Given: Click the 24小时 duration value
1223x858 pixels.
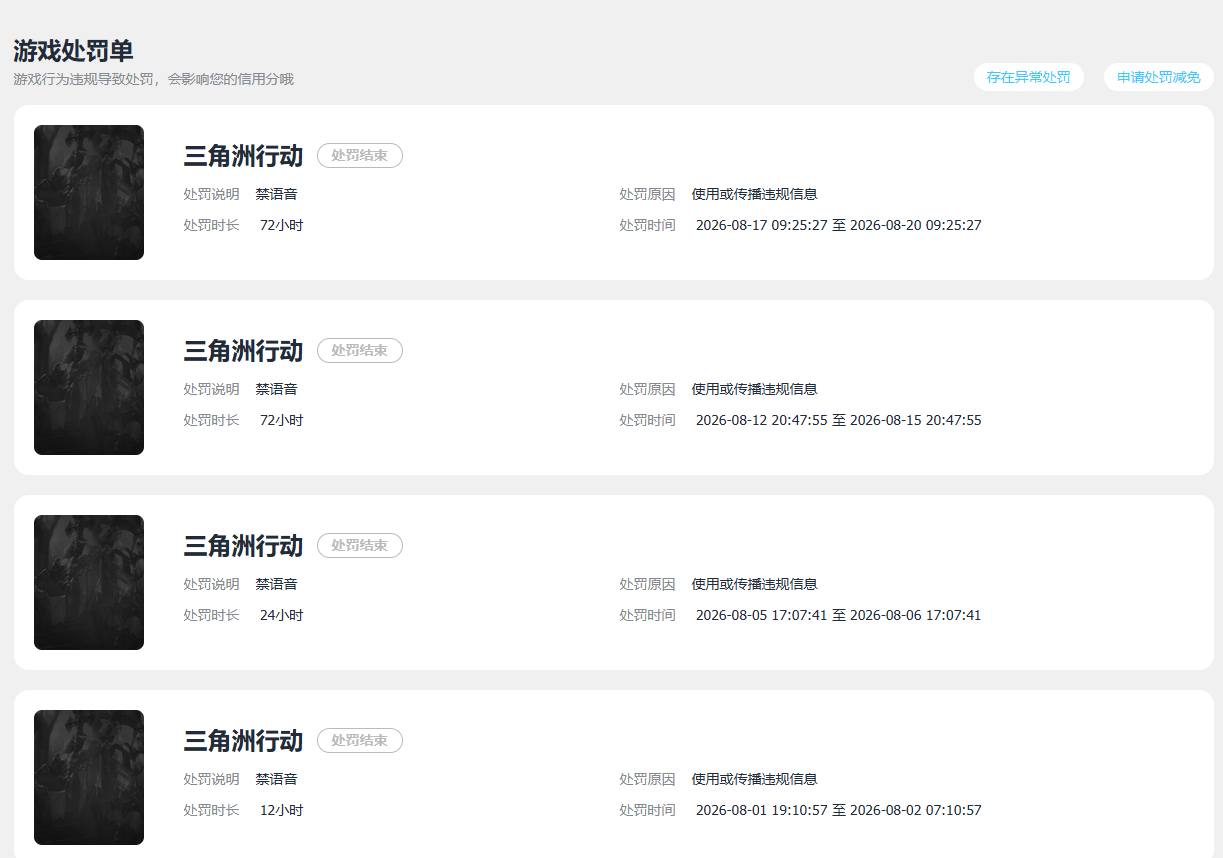Looking at the screenshot, I should (281, 615).
